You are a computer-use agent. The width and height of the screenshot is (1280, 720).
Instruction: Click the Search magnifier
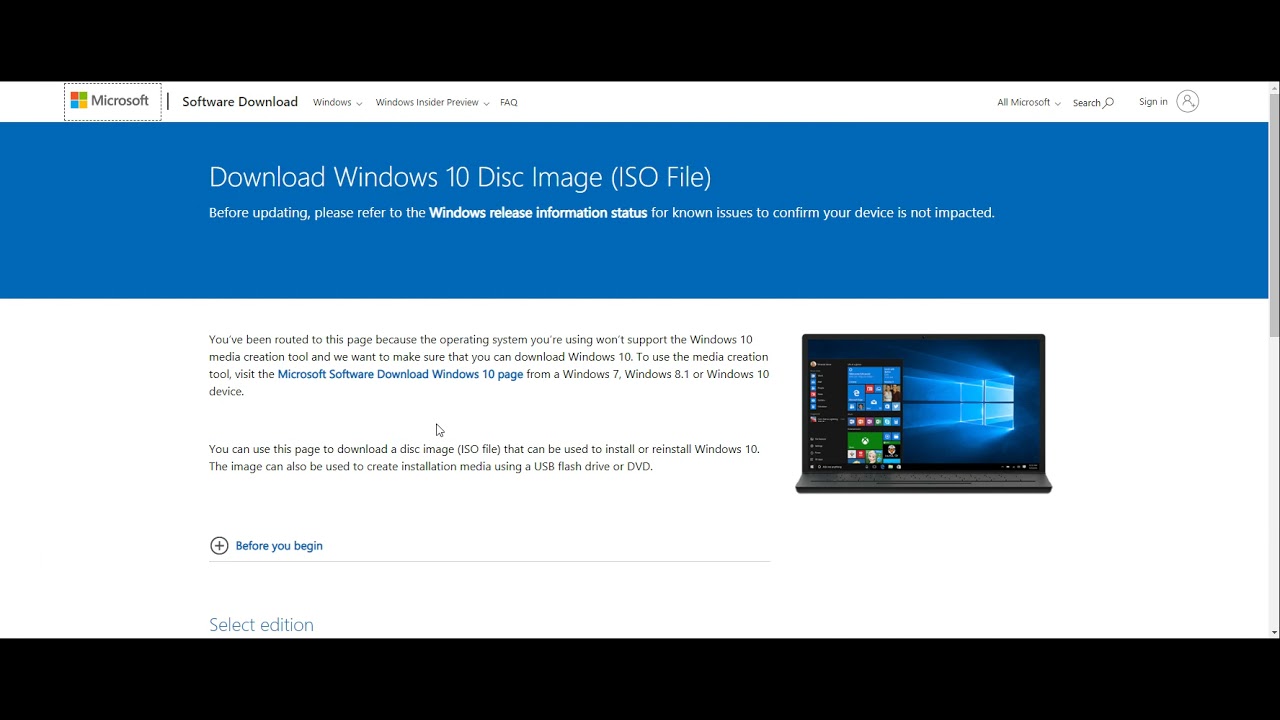pos(1108,102)
